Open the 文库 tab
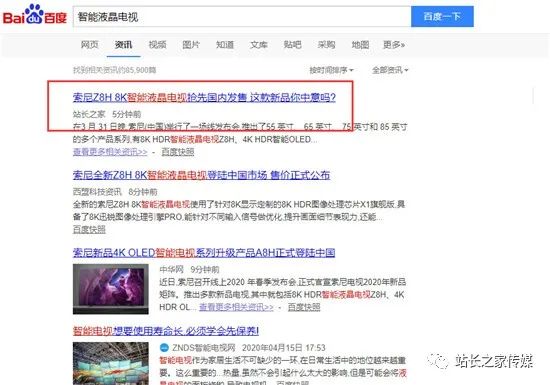This screenshot has height=385, width=550. (259, 45)
